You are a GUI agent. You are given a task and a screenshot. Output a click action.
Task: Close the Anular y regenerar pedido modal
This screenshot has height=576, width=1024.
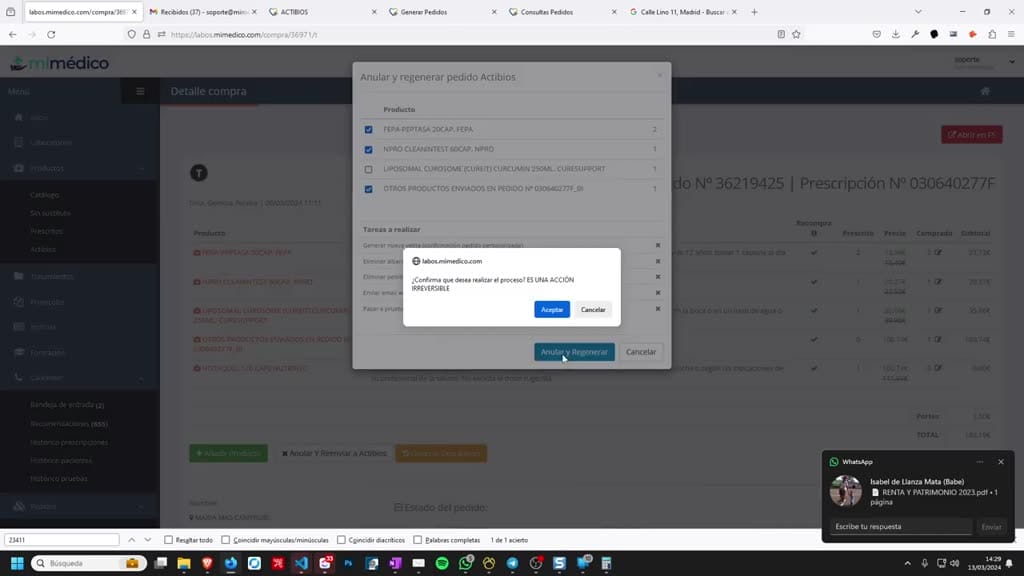pyautogui.click(x=660, y=76)
